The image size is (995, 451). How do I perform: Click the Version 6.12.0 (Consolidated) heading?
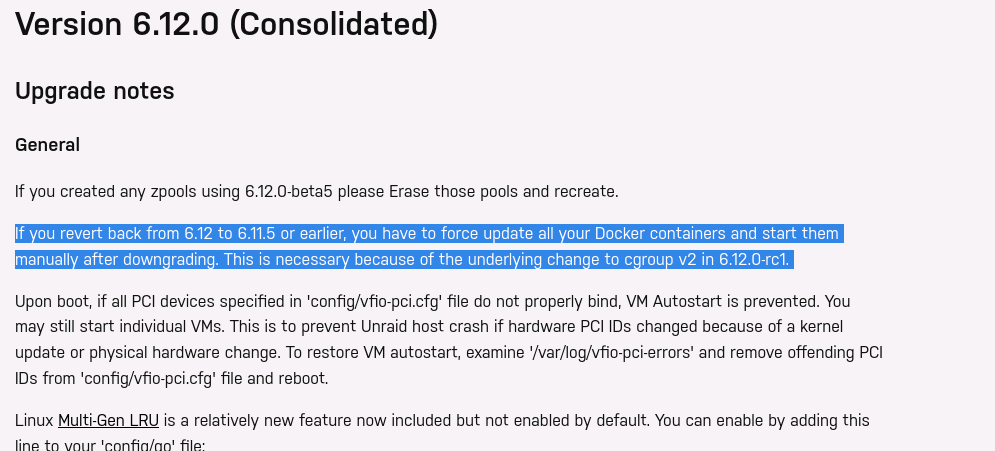(227, 24)
